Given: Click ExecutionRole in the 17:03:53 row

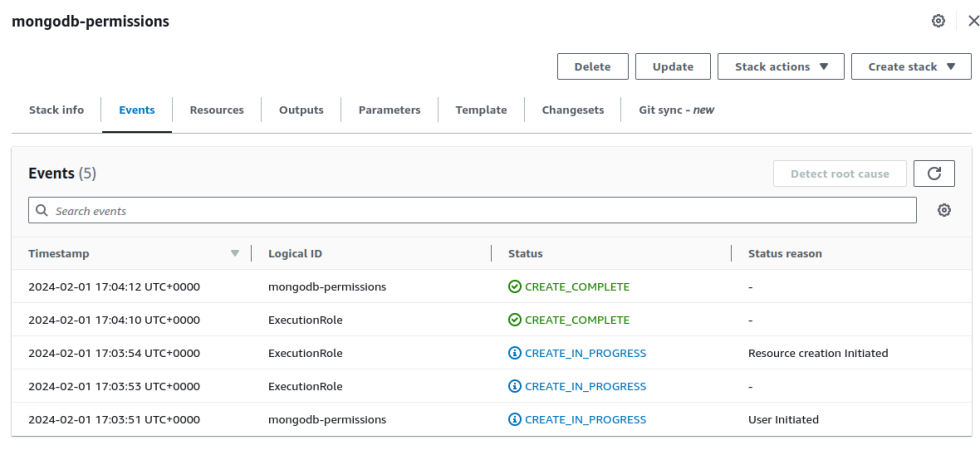Looking at the screenshot, I should 305,386.
